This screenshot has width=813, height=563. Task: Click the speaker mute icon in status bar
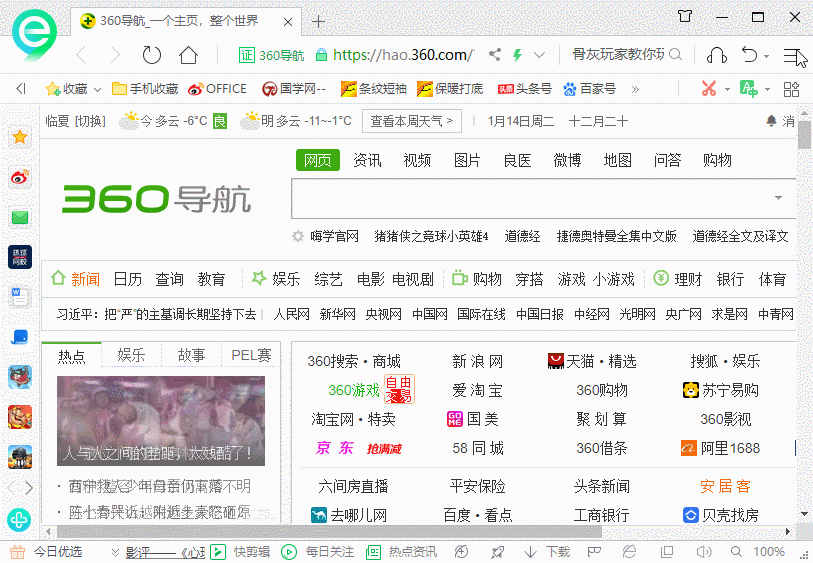pos(704,552)
